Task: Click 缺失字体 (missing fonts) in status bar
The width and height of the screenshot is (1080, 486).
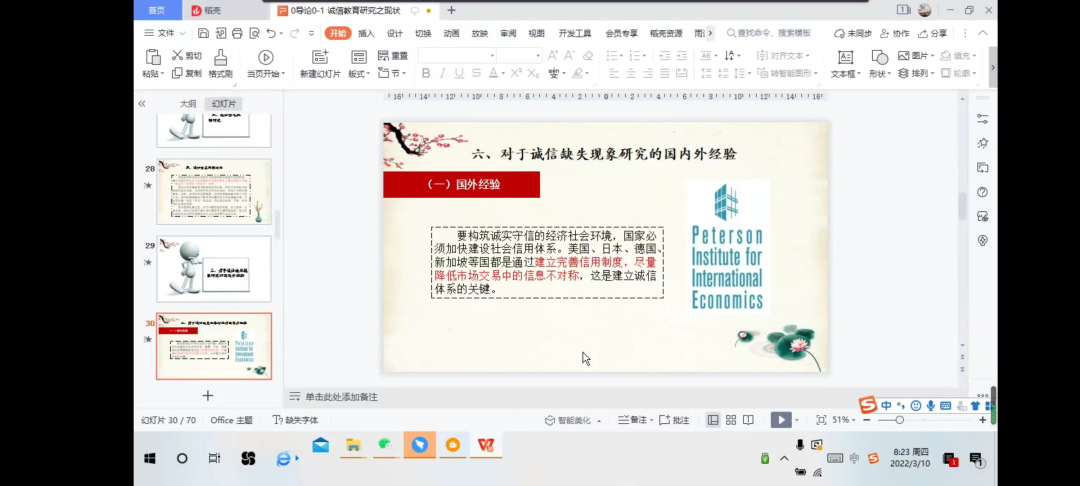Action: coord(295,420)
